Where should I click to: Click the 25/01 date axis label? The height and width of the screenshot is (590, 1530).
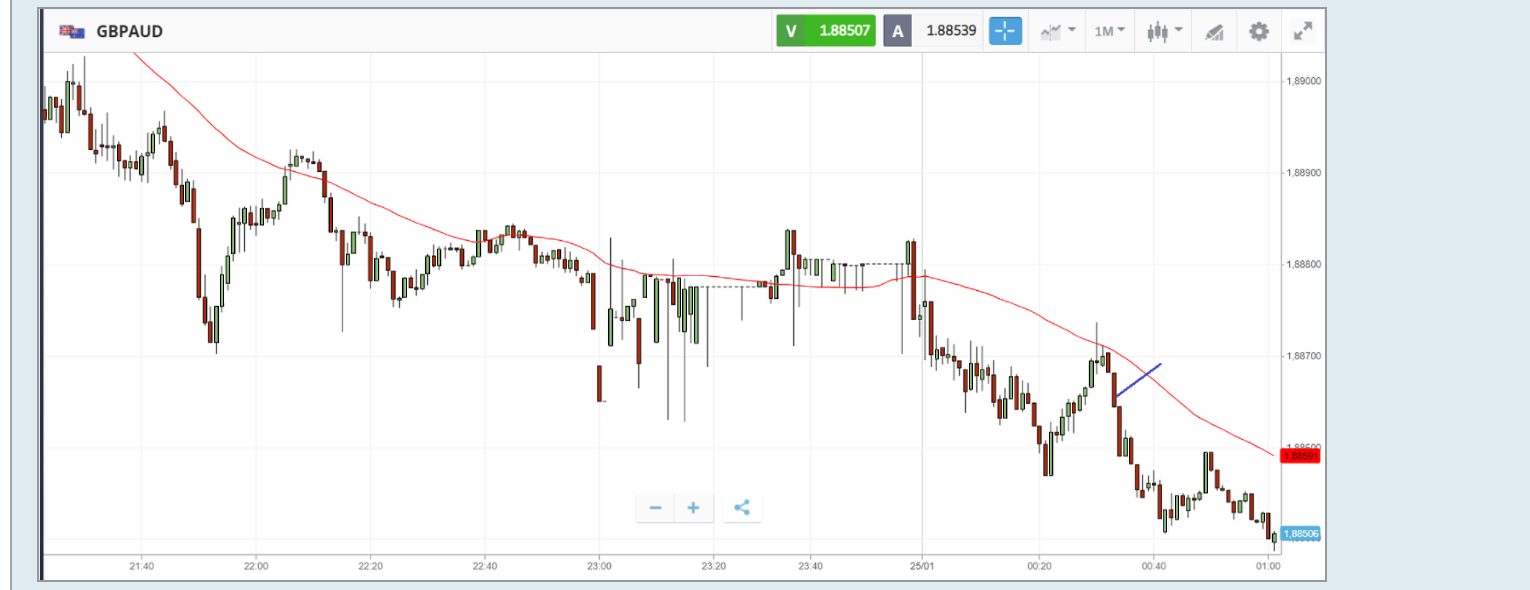click(x=922, y=565)
